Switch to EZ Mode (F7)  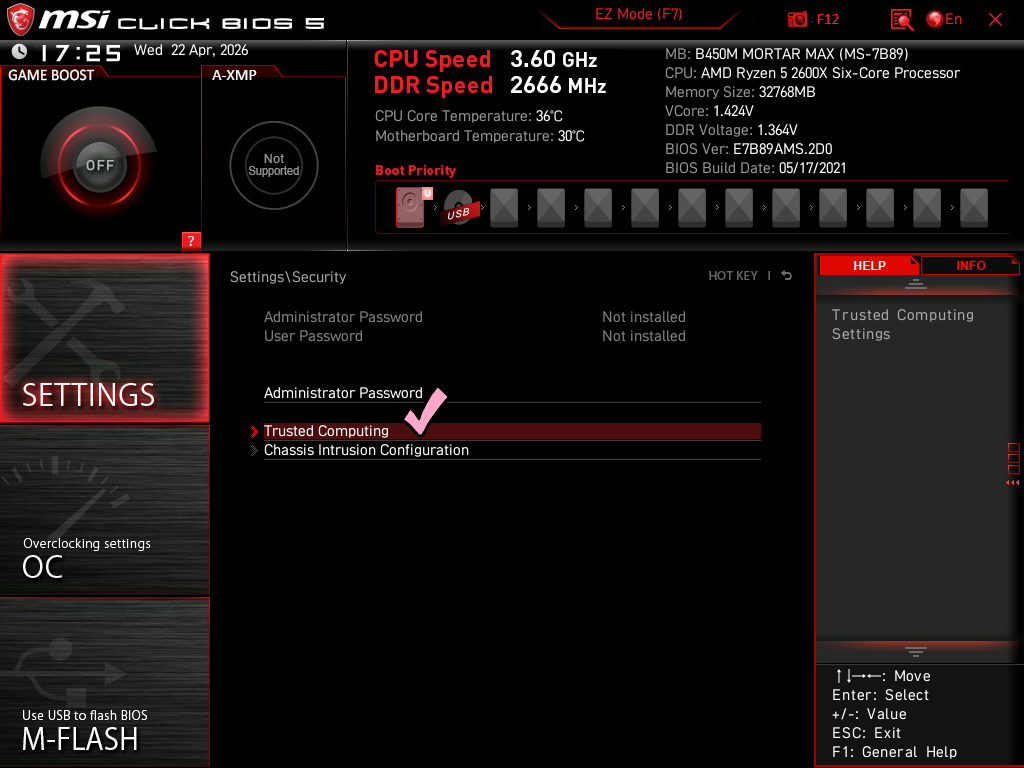[x=638, y=14]
